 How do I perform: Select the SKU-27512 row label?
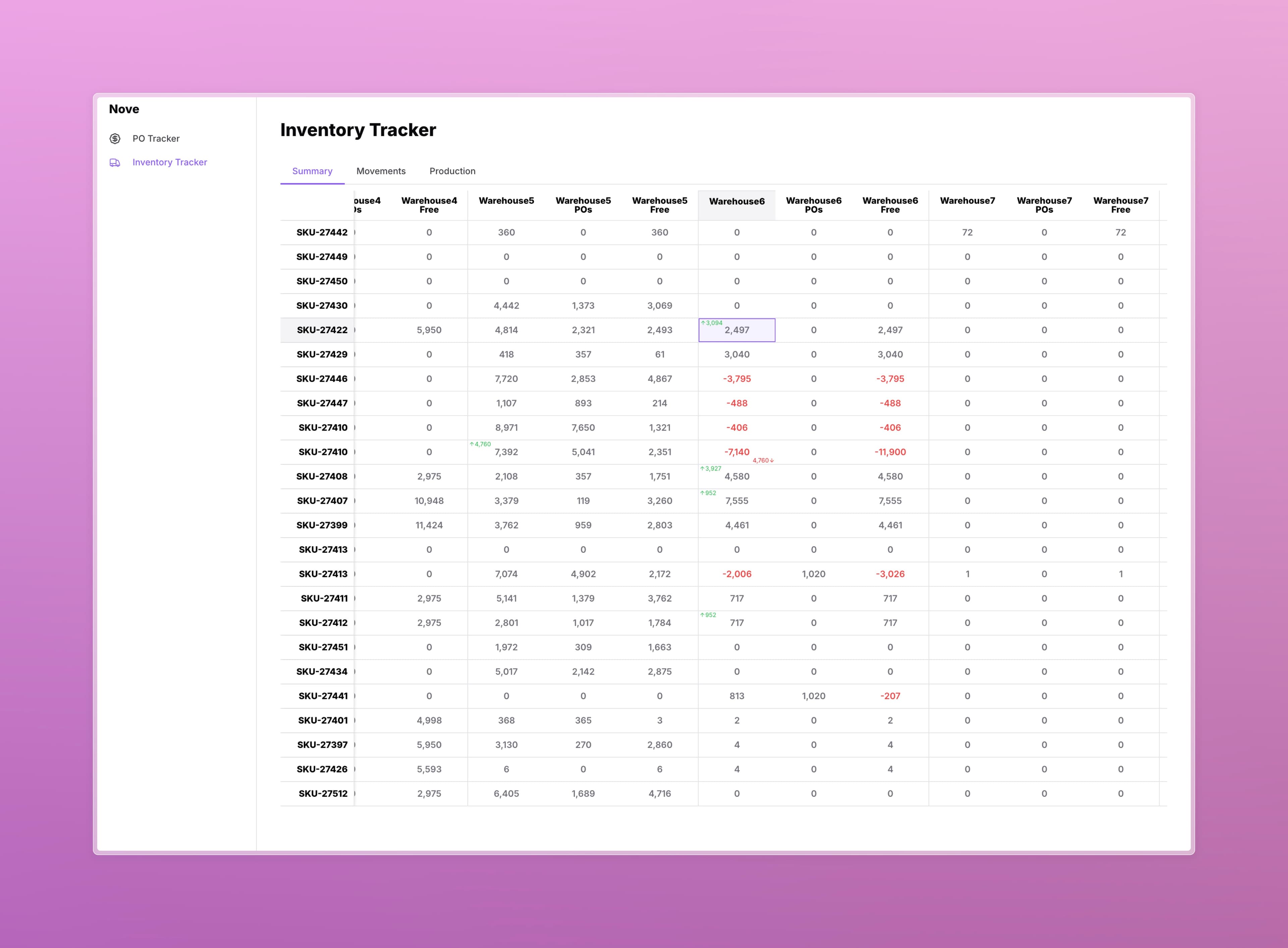(x=322, y=794)
